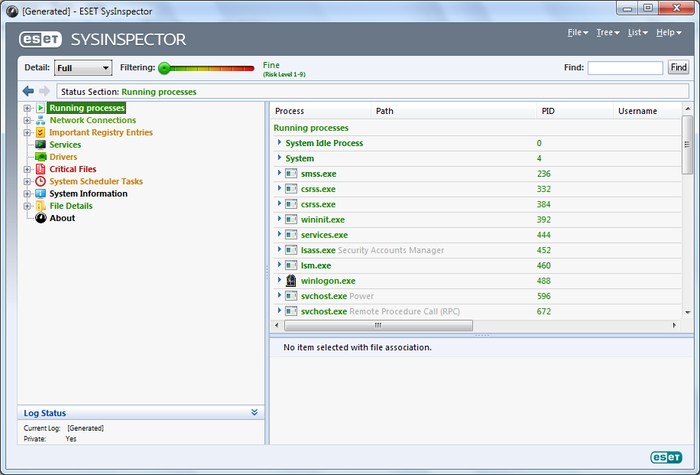Open the List menu
700x475 pixels.
pyautogui.click(x=638, y=33)
